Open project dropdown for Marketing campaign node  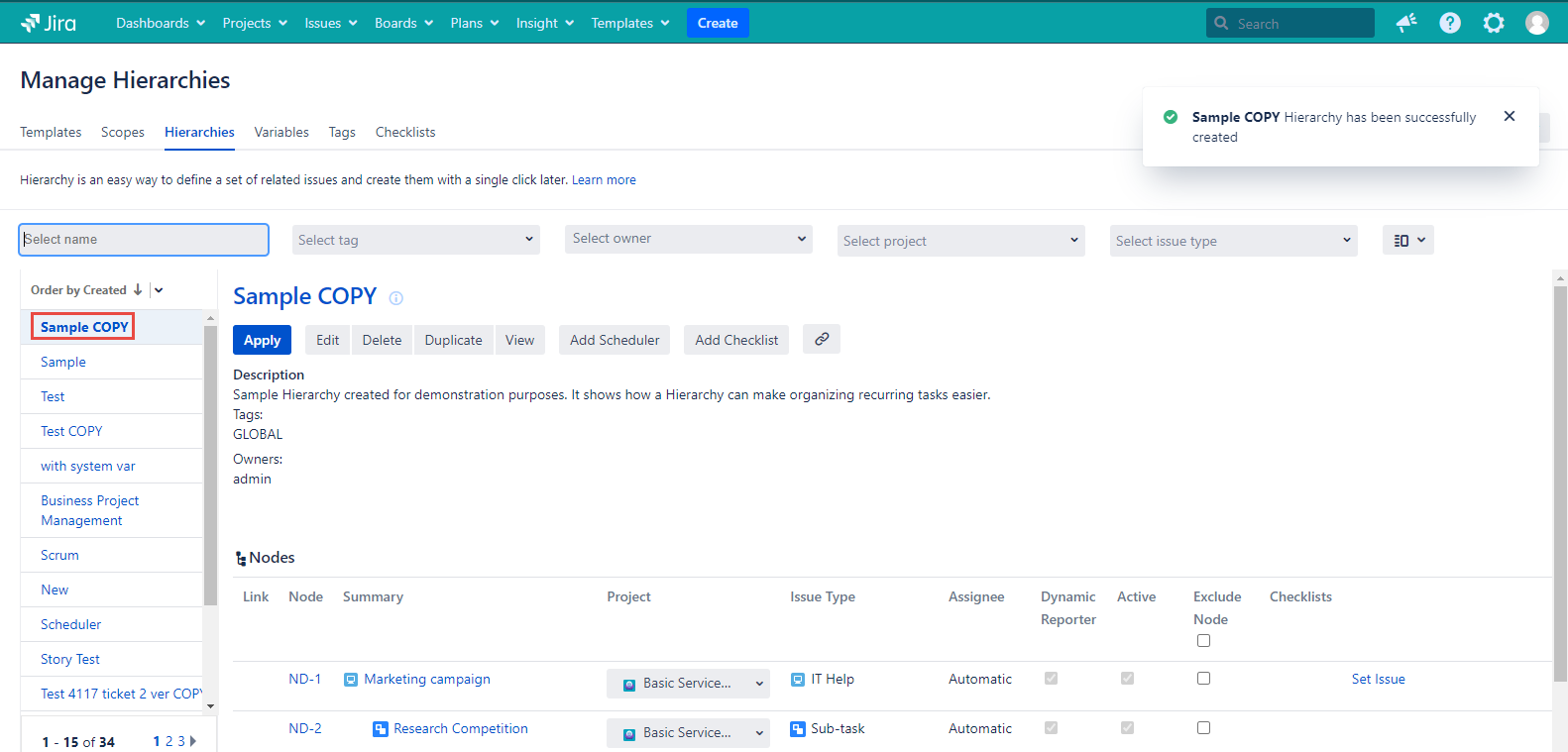coord(688,684)
